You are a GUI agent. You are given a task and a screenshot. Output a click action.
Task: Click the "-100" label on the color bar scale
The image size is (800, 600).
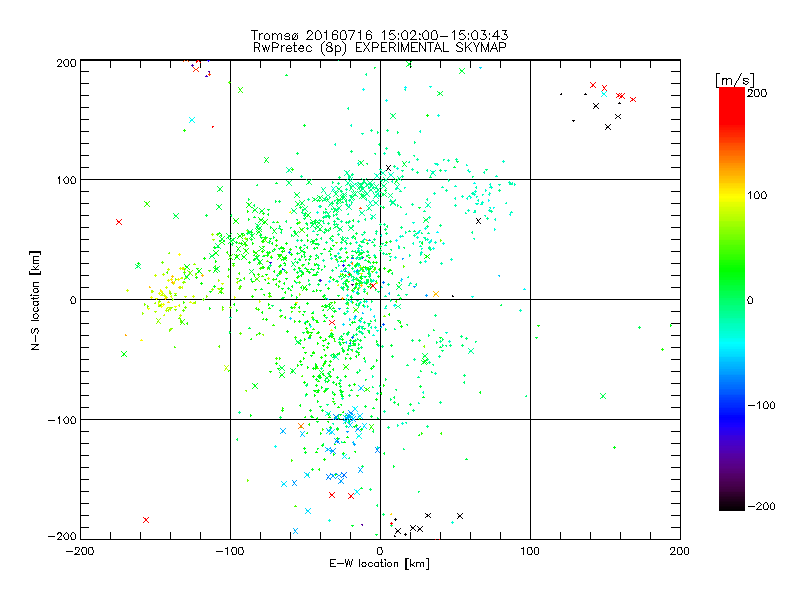point(761,406)
